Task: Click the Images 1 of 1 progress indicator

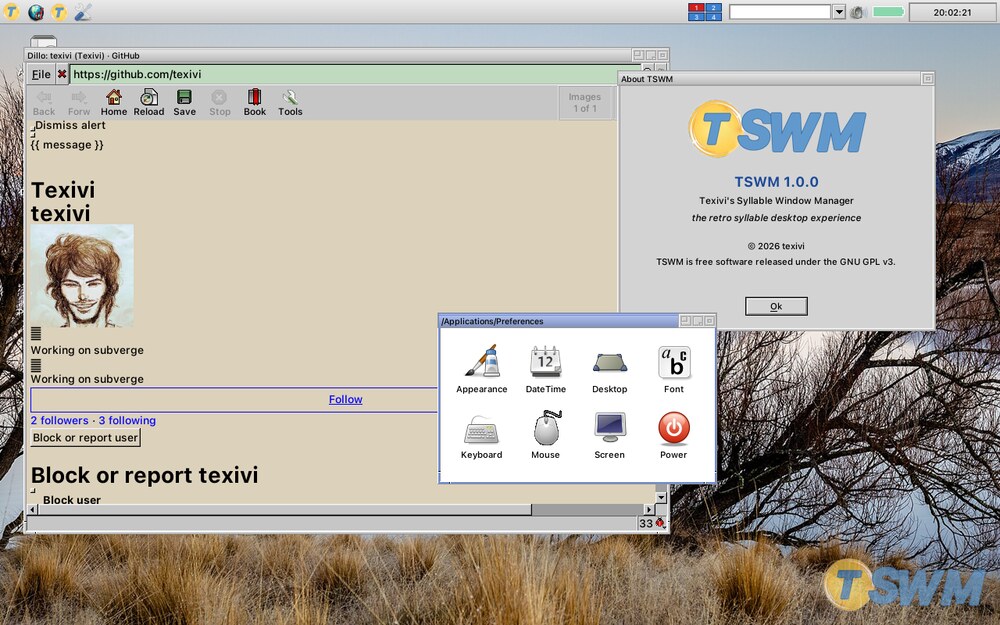Action: [x=585, y=103]
